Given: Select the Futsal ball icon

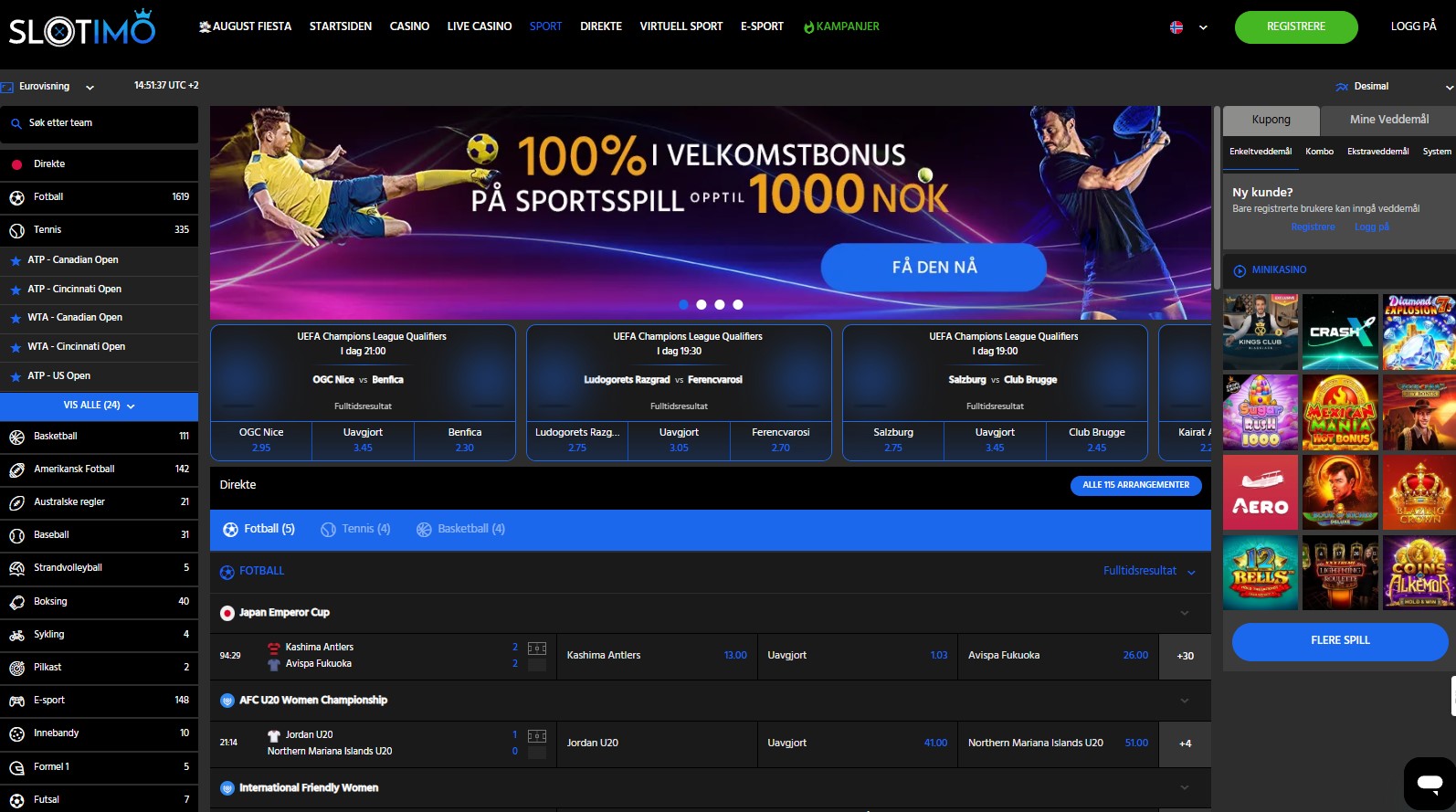Looking at the screenshot, I should [16, 800].
